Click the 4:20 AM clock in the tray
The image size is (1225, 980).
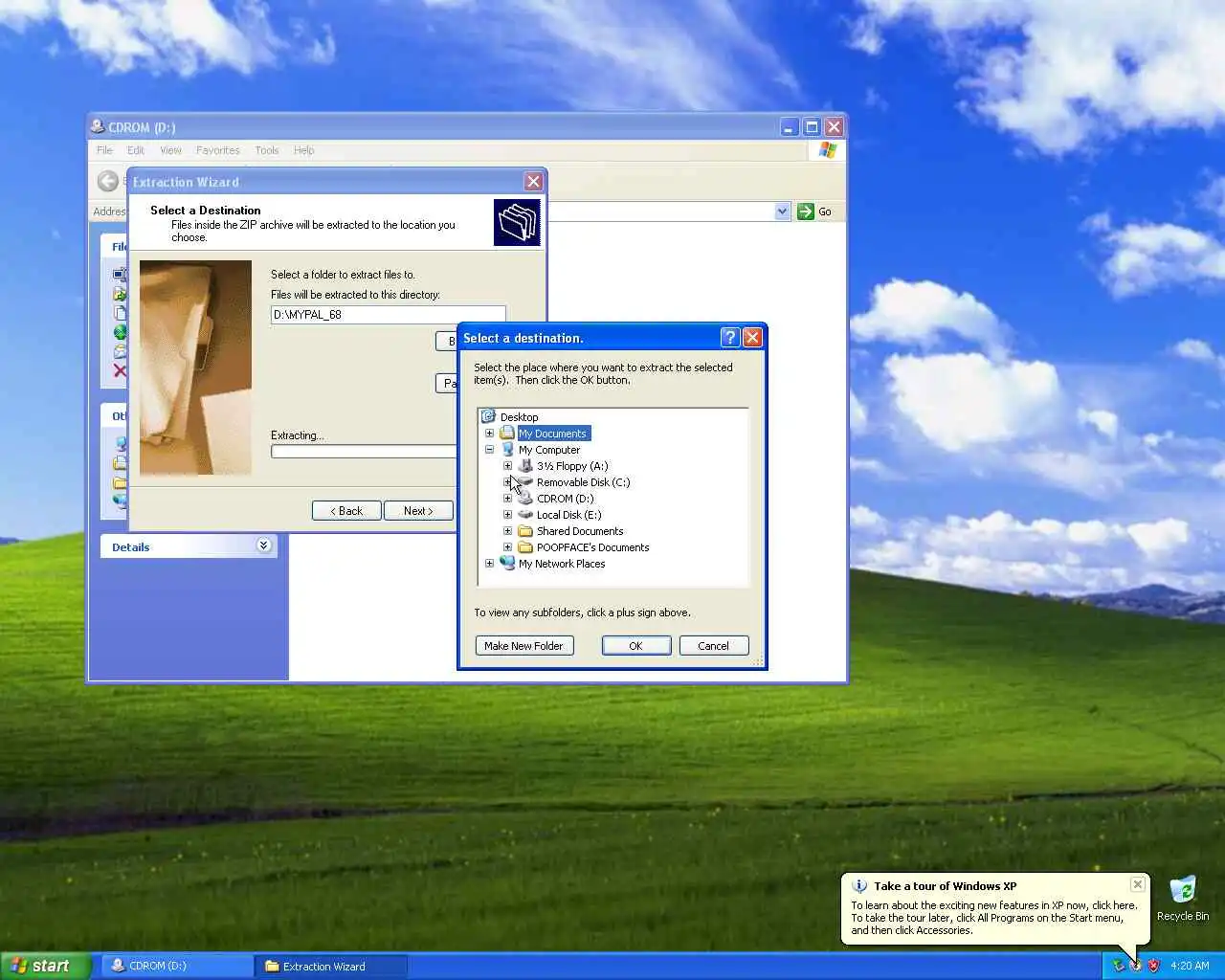1190,966
